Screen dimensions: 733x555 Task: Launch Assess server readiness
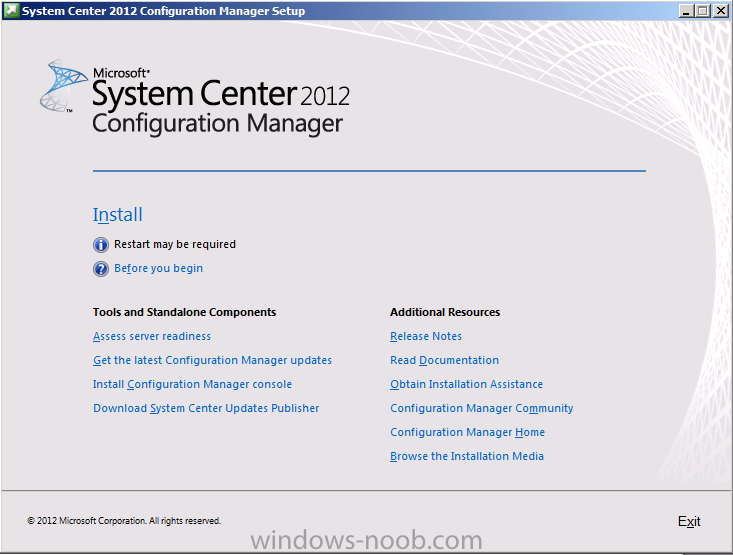point(152,336)
